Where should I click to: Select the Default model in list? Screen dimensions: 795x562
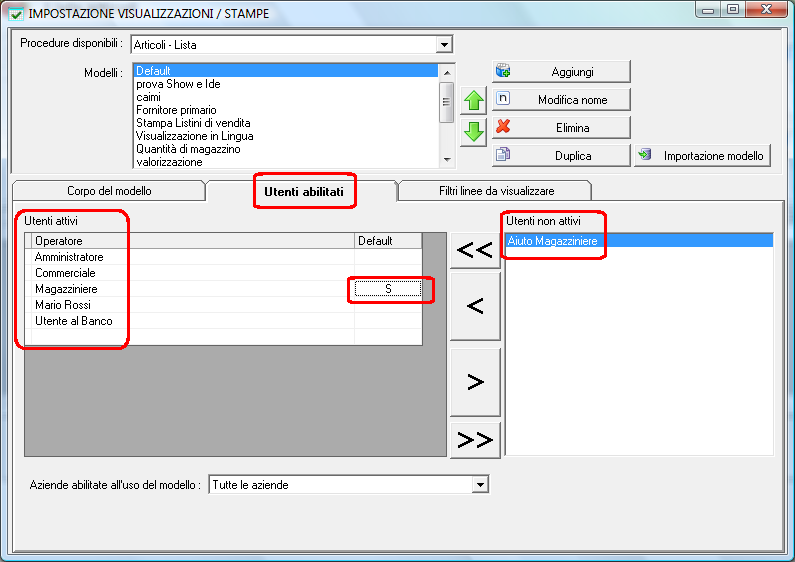[286, 71]
